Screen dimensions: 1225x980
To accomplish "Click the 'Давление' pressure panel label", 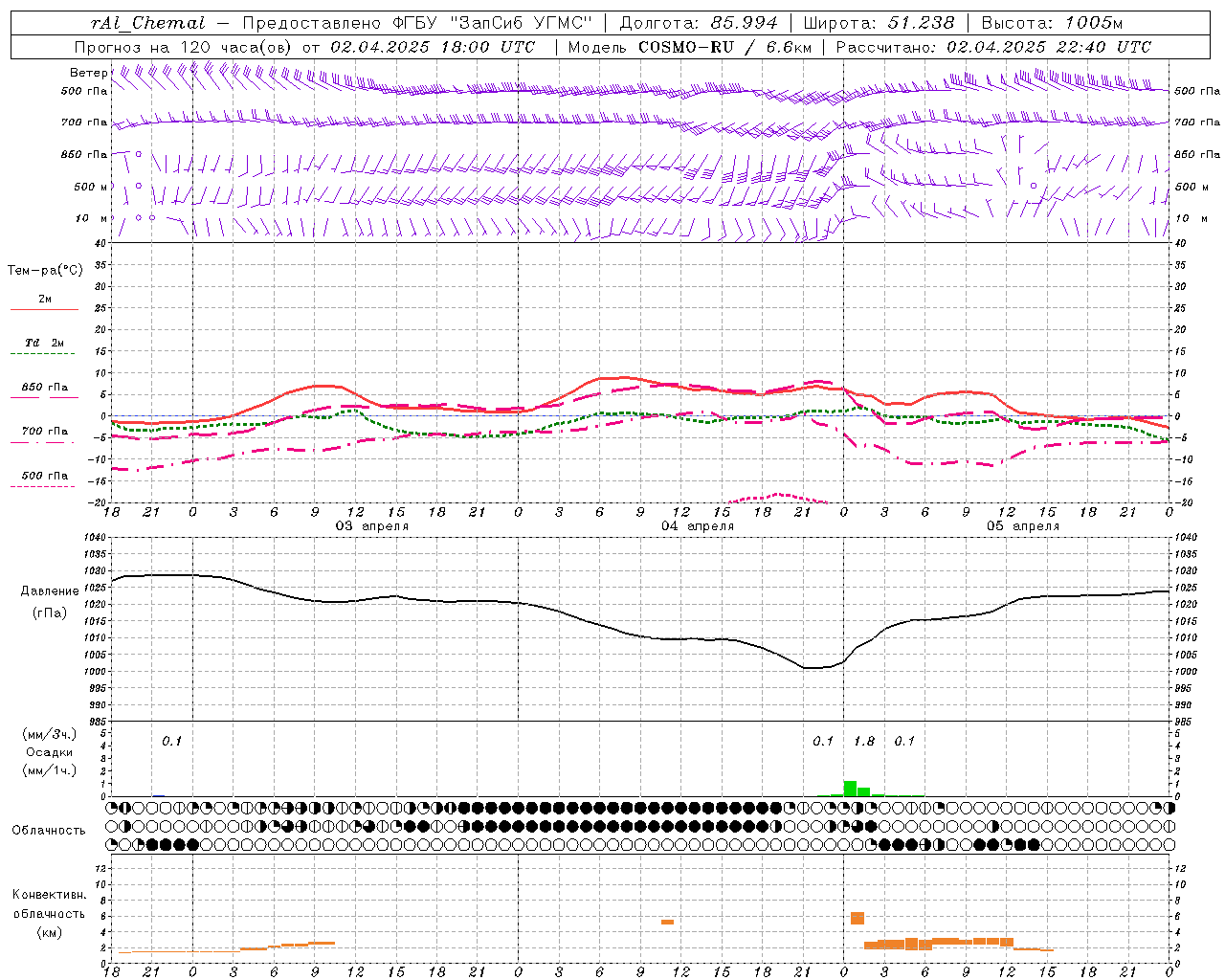I will pos(50,591).
